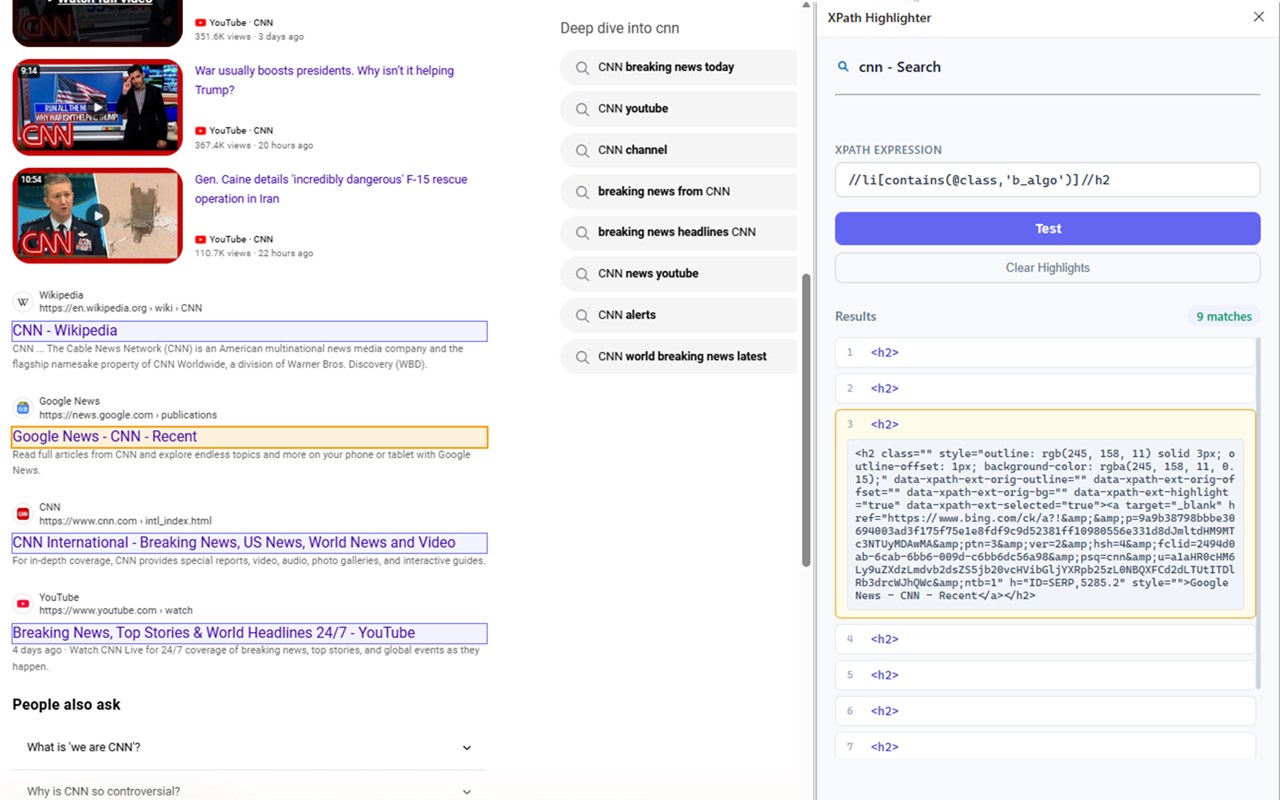The width and height of the screenshot is (1280, 800).
Task: Click the search magnifier icon beside 'cnn - Search'
Action: pyautogui.click(x=843, y=67)
